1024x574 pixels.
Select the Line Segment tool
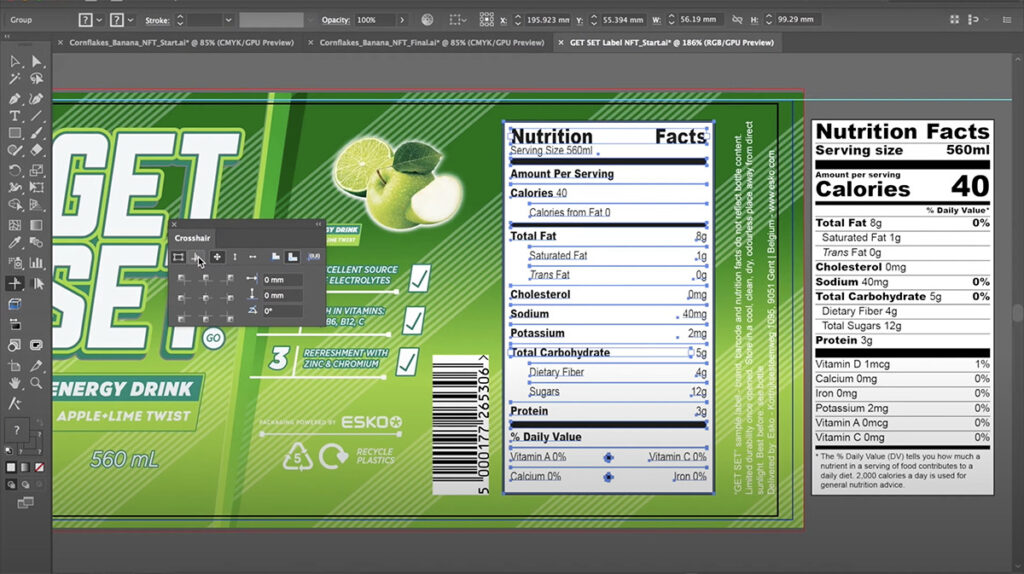[37, 116]
